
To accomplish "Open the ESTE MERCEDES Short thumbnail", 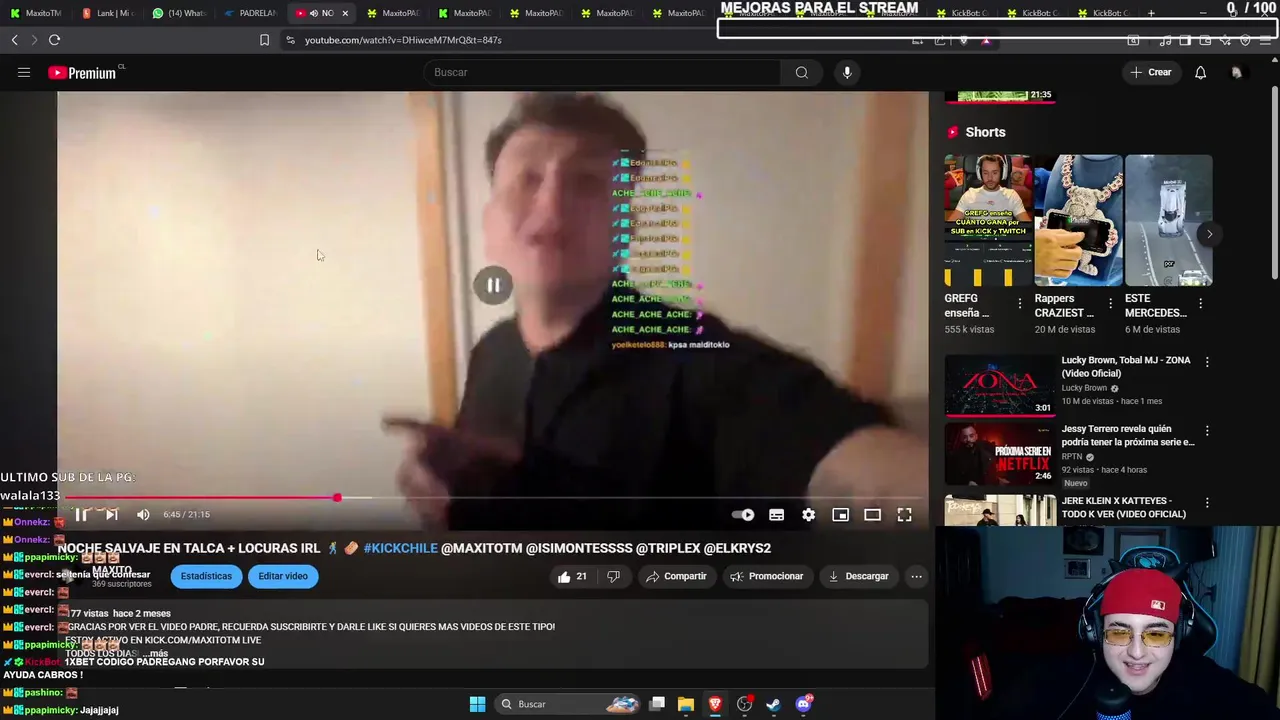I will 1168,220.
